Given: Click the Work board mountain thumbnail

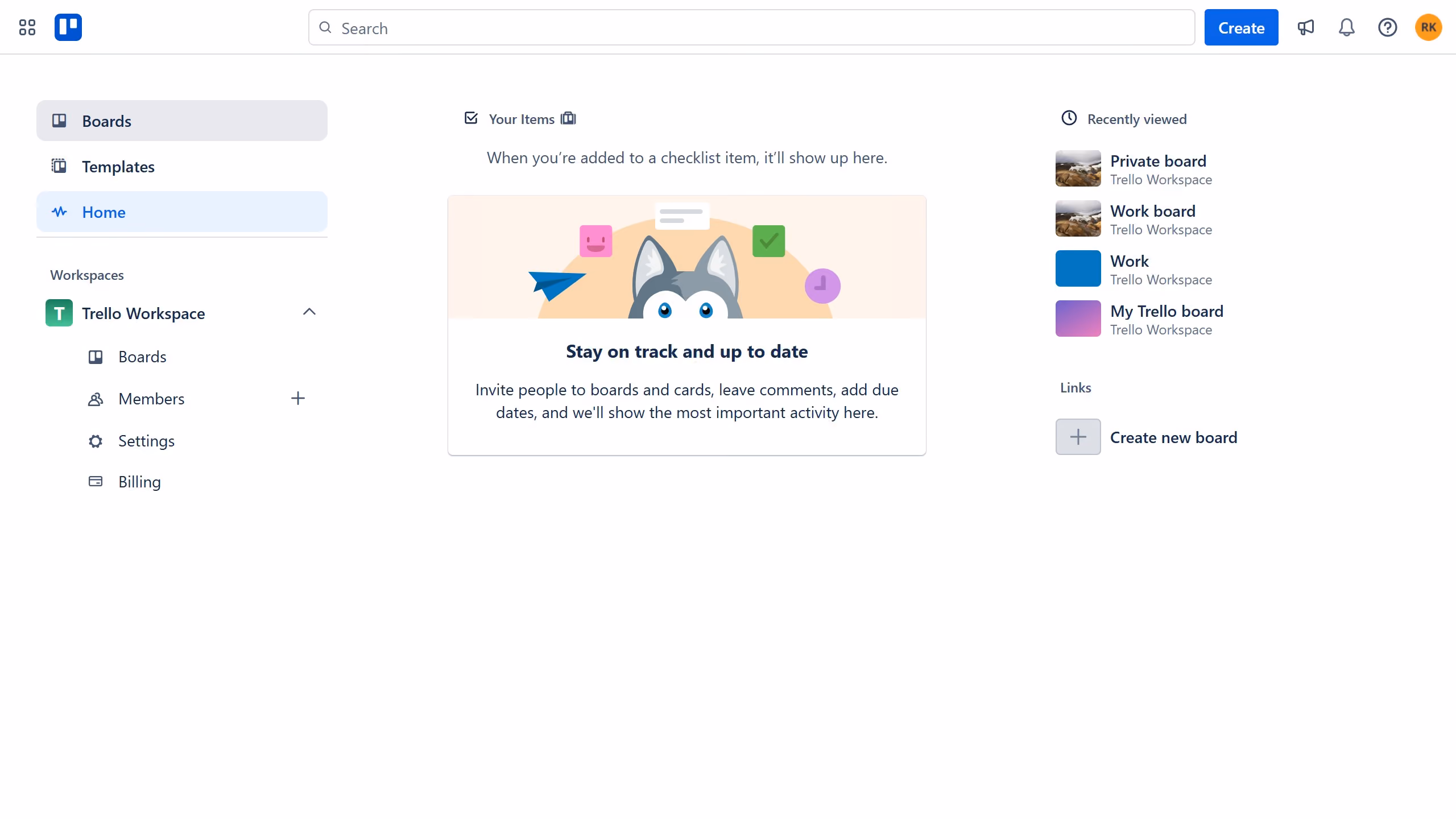Looking at the screenshot, I should click(x=1078, y=218).
